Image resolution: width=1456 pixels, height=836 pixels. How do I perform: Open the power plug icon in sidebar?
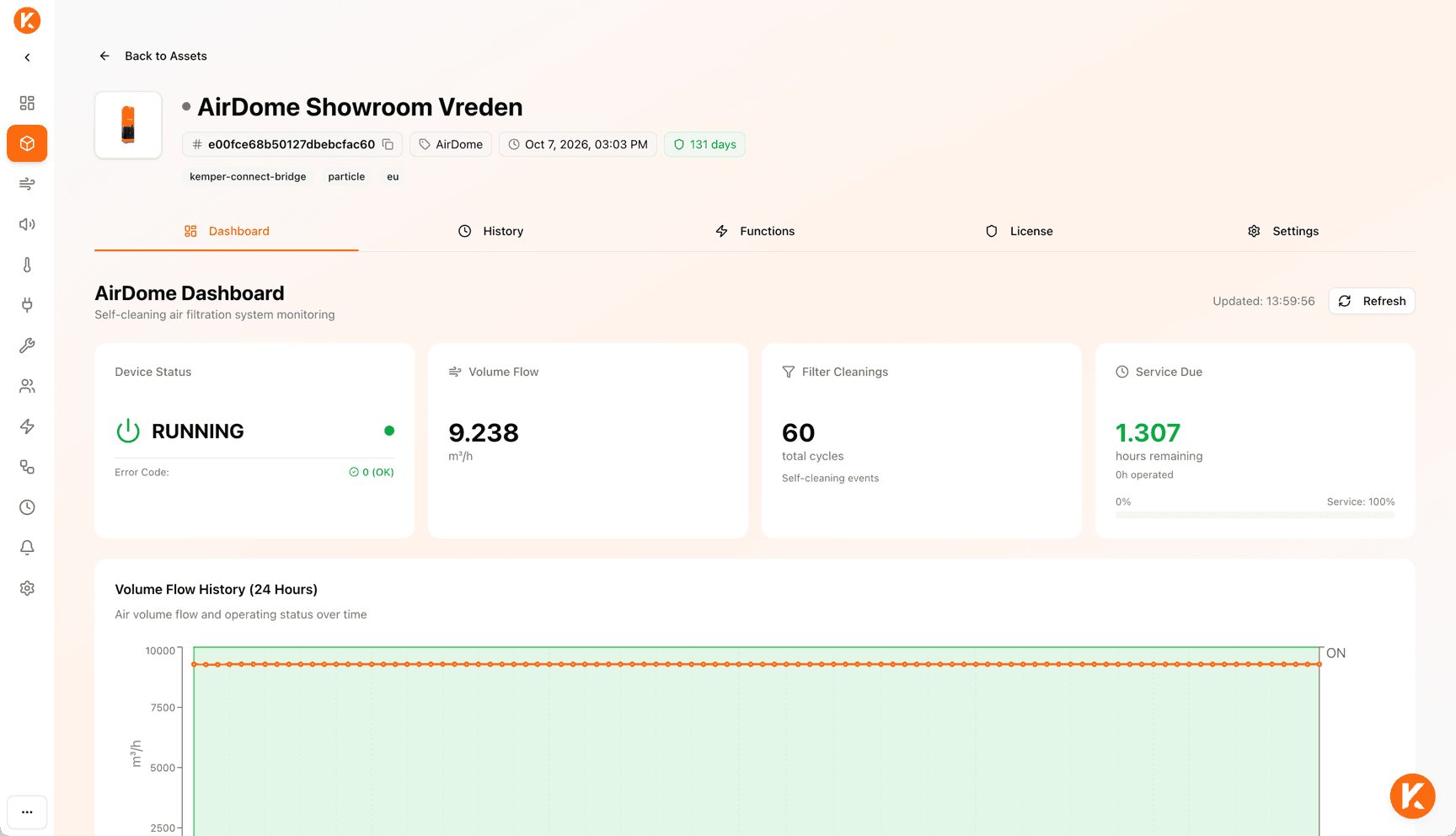pyautogui.click(x=27, y=305)
